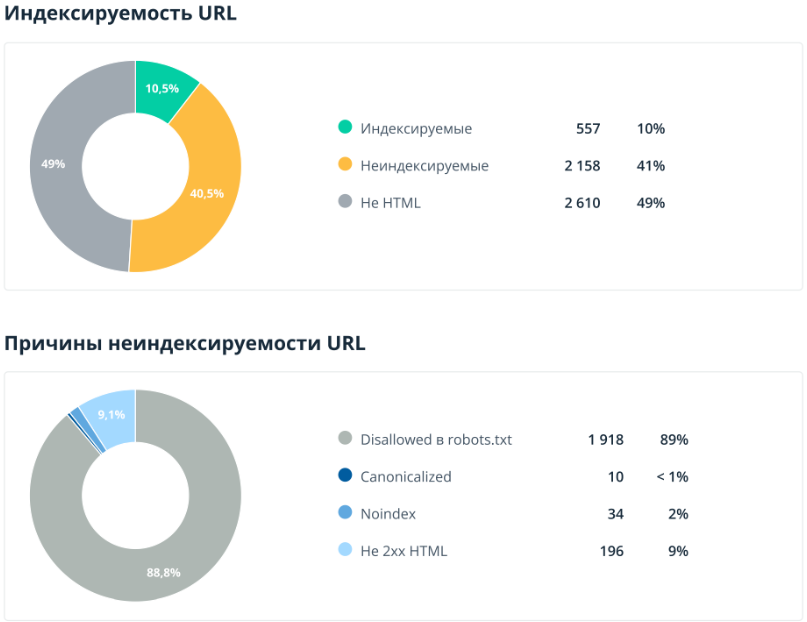Viewport: 807px width, 622px height.
Task: Click the gray Disallowed в robots.txt legend dot
Action: click(x=345, y=439)
